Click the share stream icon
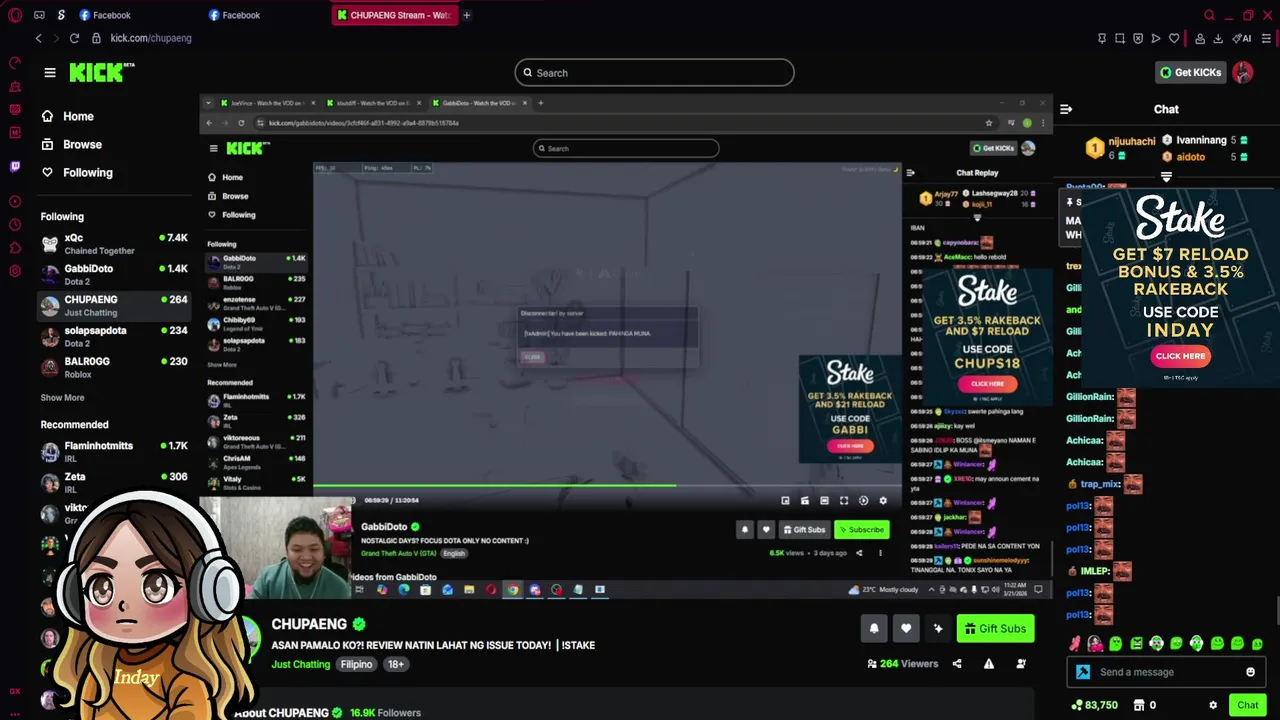This screenshot has width=1280, height=720. click(957, 663)
